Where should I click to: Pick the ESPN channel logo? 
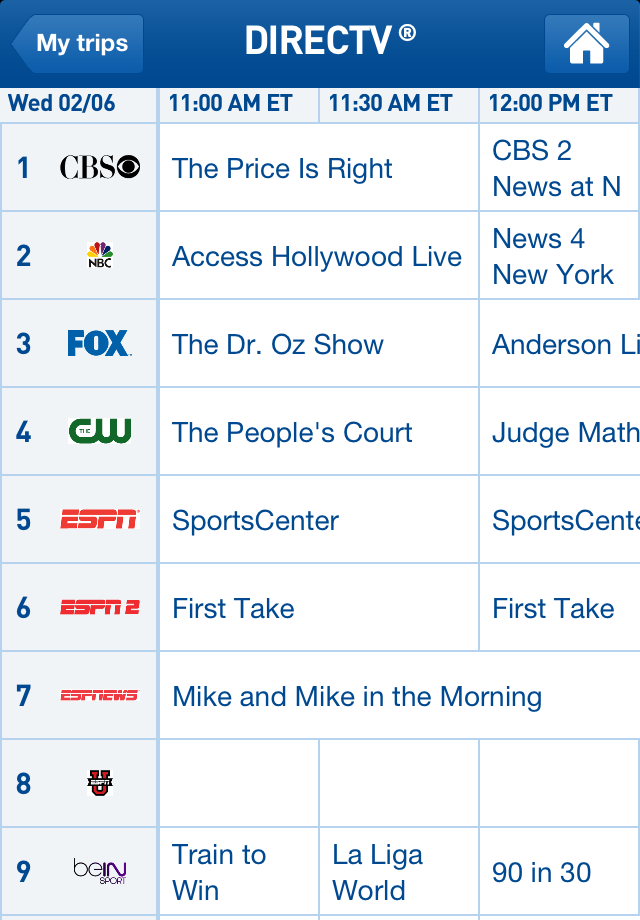tap(100, 519)
